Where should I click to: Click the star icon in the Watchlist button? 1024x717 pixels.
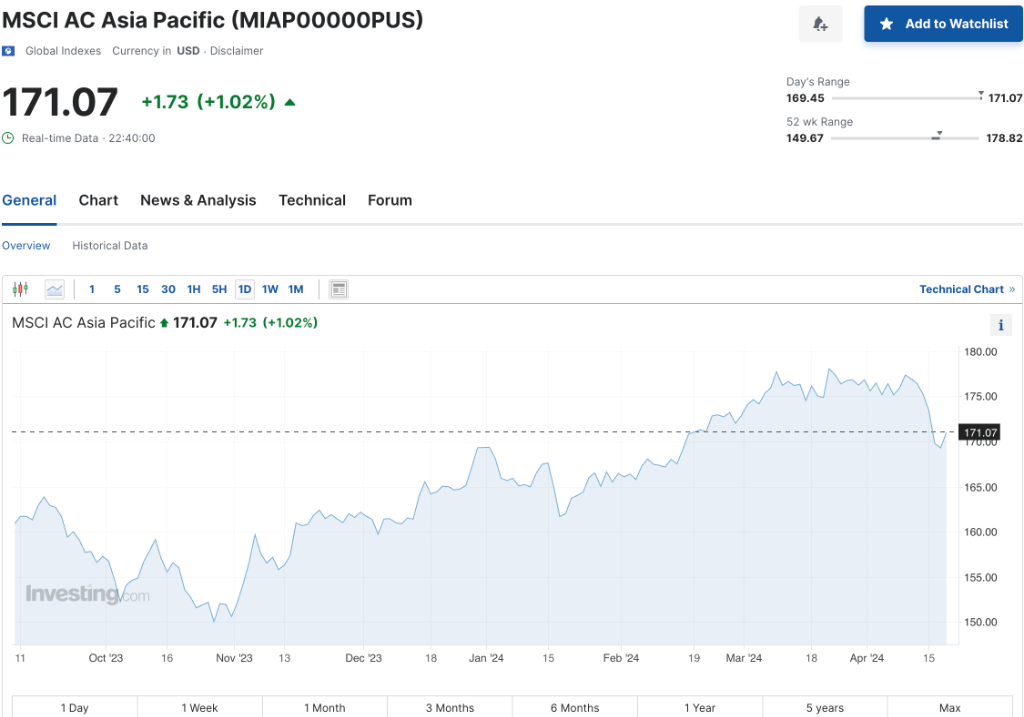point(886,24)
